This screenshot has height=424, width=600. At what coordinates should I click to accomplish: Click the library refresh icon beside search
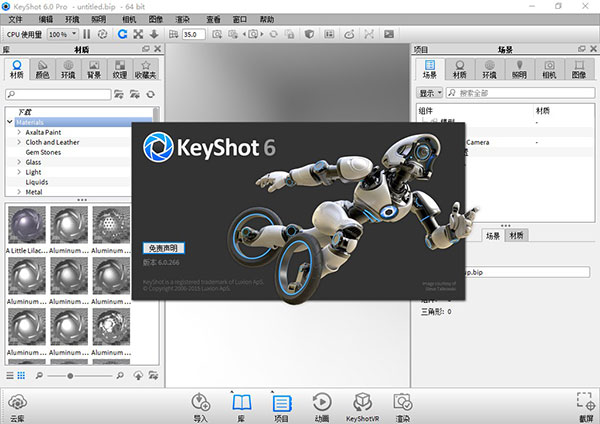coord(151,94)
